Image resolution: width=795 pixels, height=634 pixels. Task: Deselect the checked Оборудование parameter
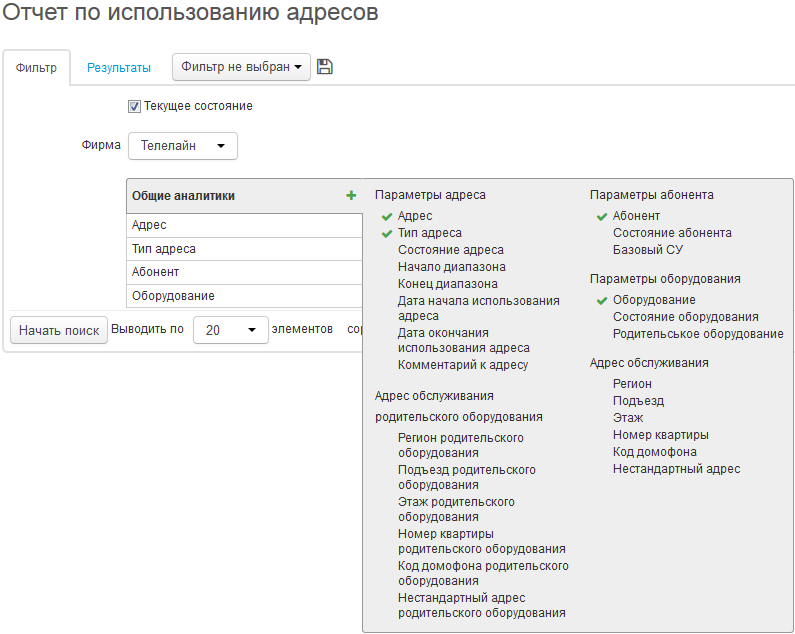pos(654,300)
